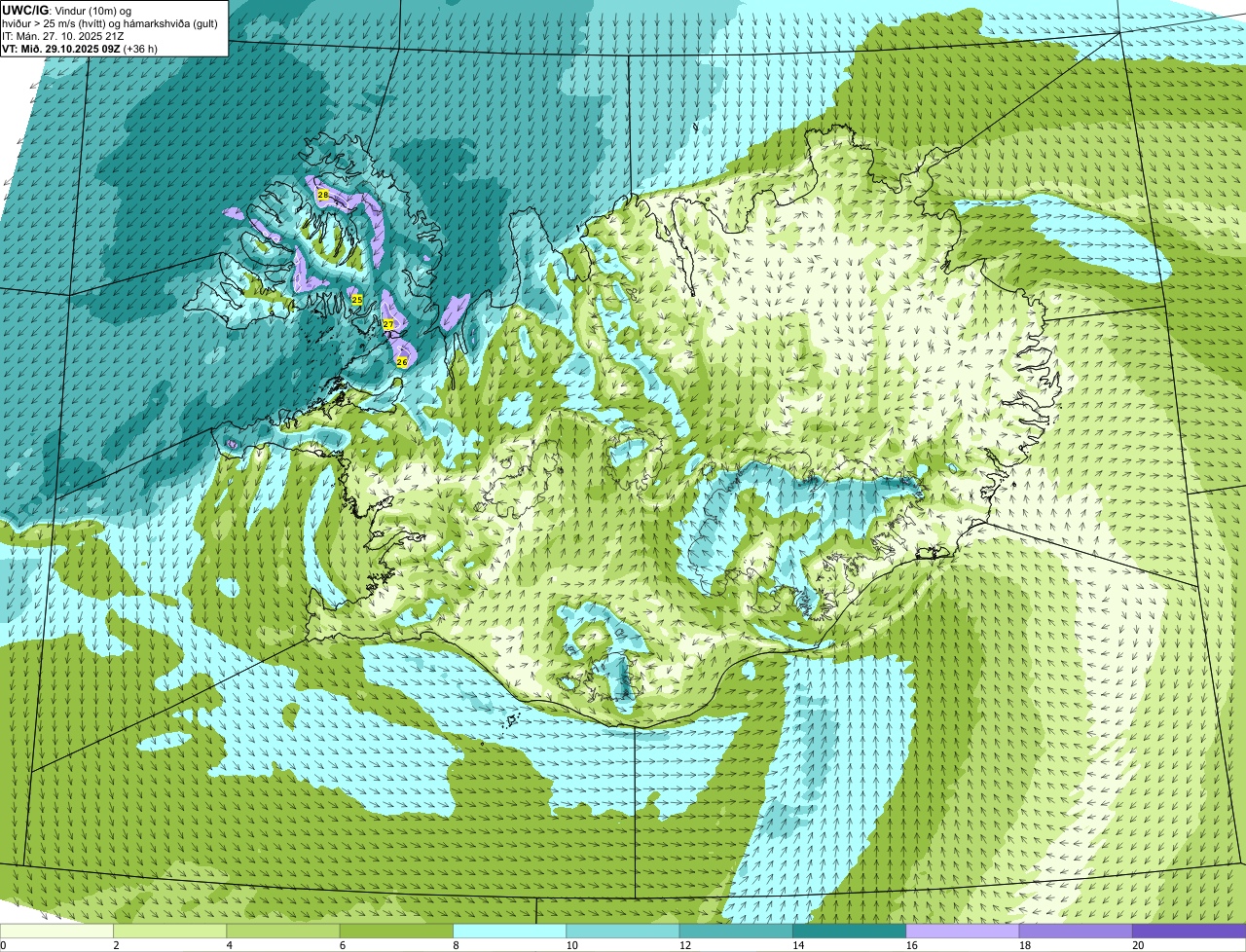This screenshot has height=952, width=1246.
Task: Click the 0–2 m/s pale legend swatch
Action: pyautogui.click(x=57, y=931)
